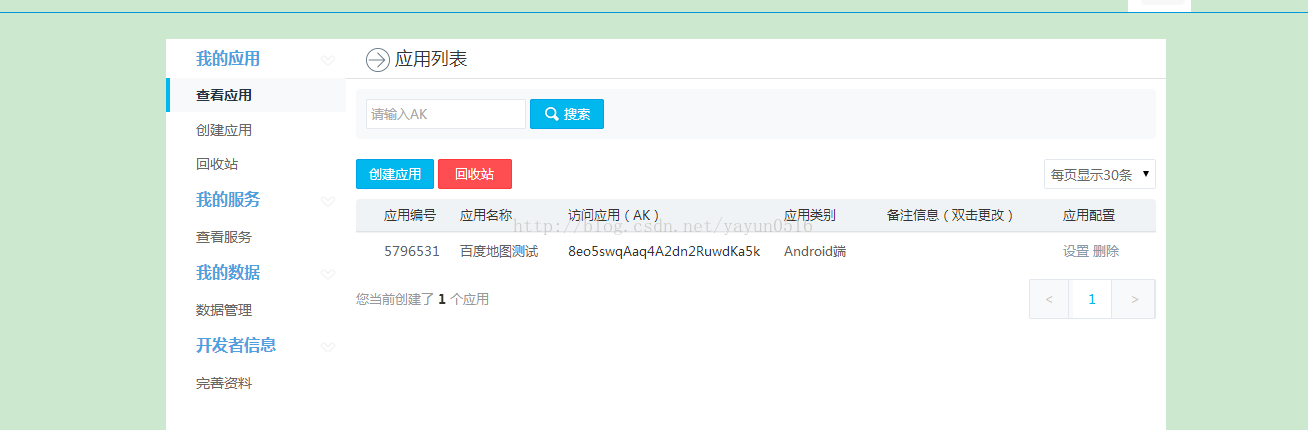Focus the 请输入AK search field
Viewport: 1308px width, 430px height.
coord(446,114)
